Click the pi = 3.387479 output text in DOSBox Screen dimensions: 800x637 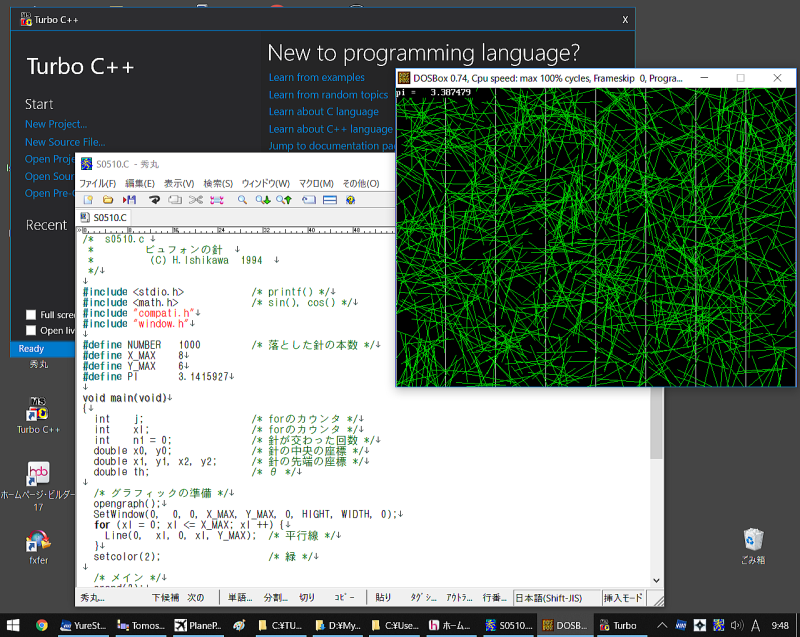(433, 92)
